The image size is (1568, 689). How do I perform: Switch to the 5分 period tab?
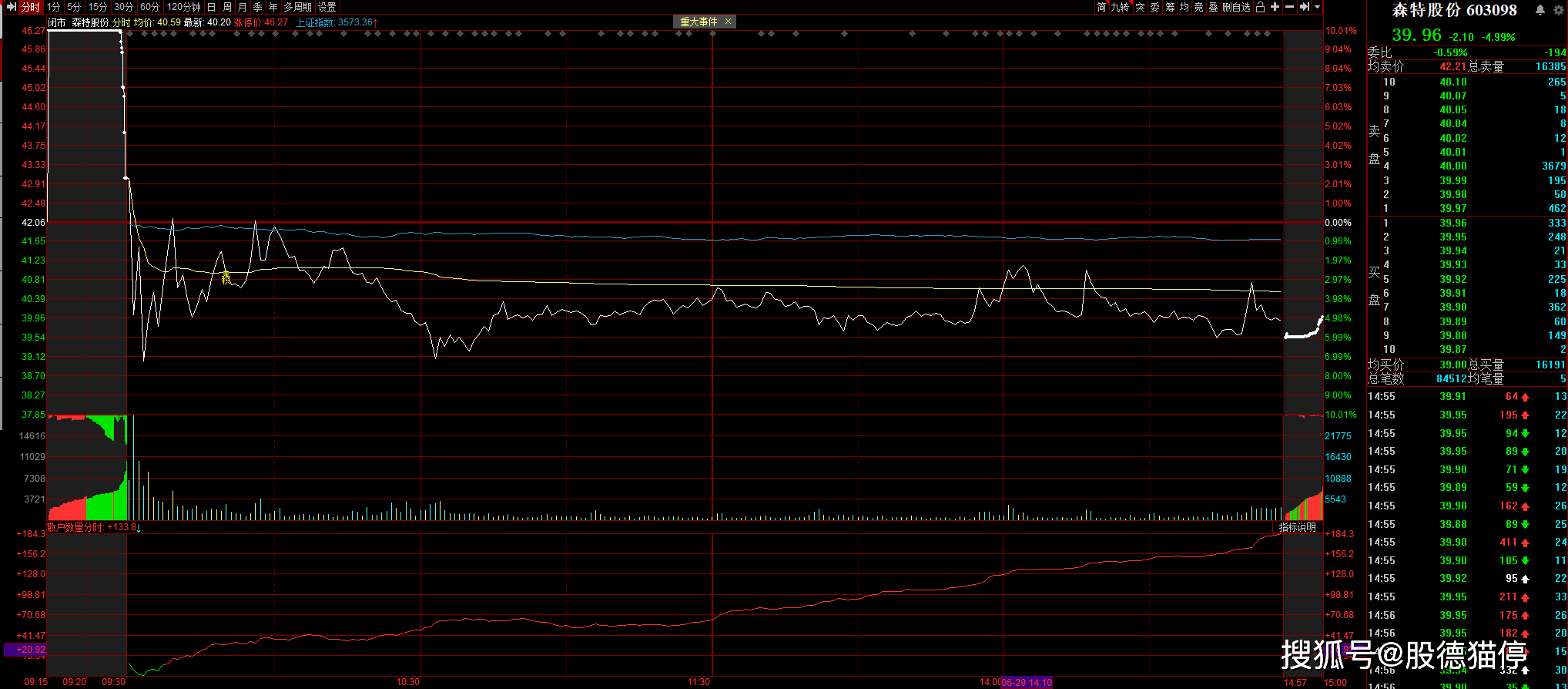[74, 7]
